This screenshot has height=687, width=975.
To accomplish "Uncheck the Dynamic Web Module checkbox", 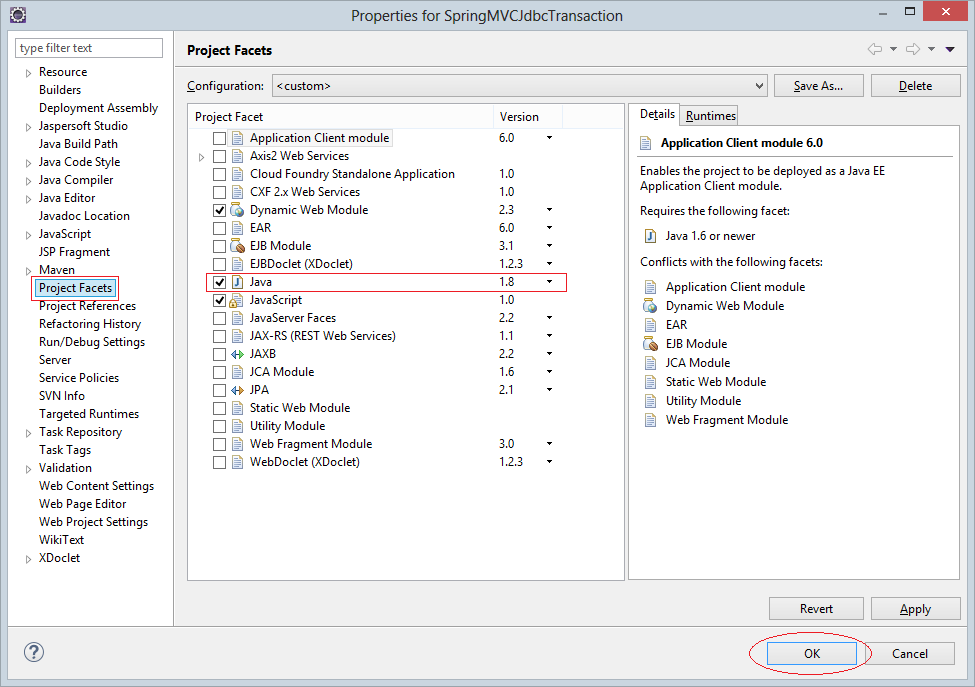I will point(219,210).
